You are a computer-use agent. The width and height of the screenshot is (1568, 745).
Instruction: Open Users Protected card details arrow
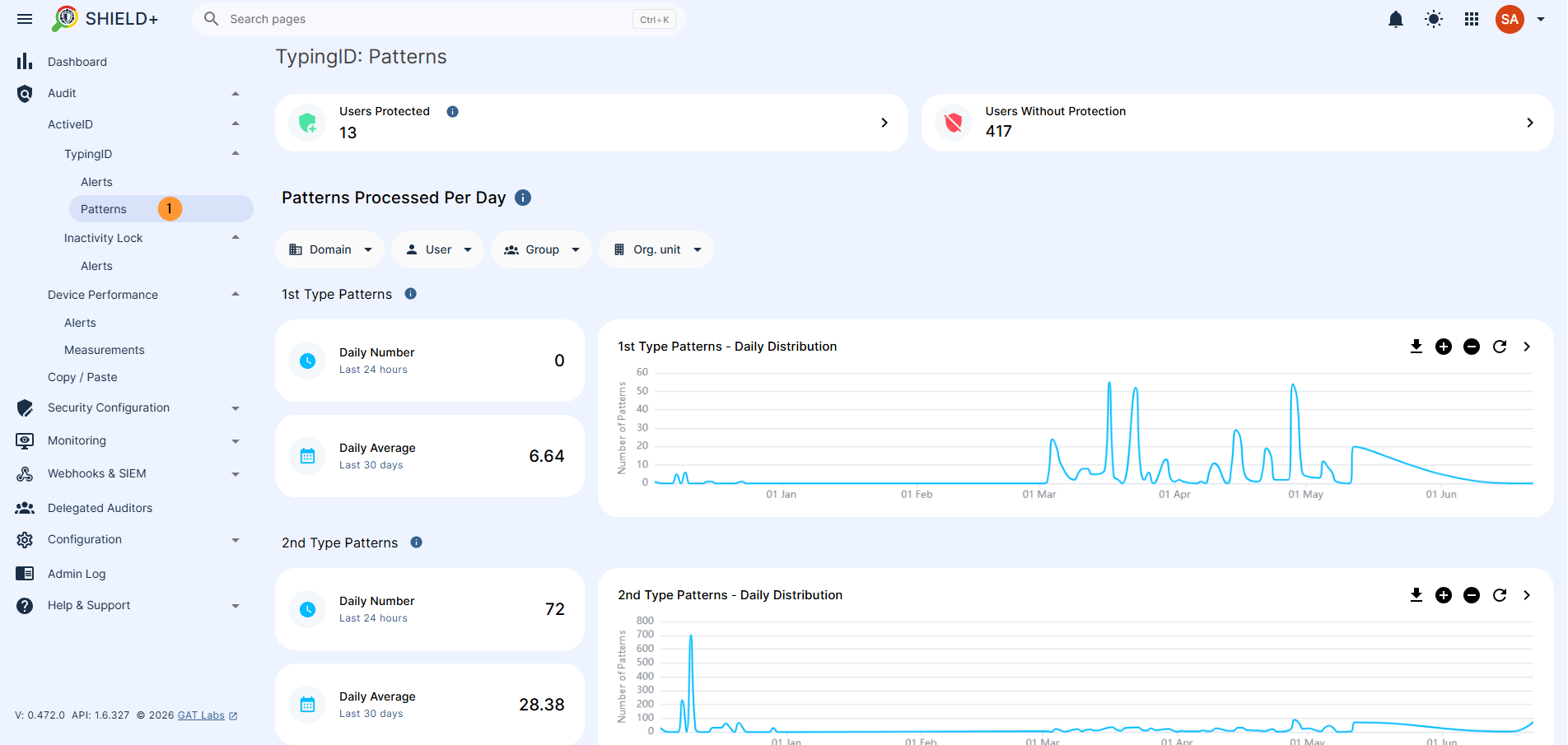(x=884, y=123)
